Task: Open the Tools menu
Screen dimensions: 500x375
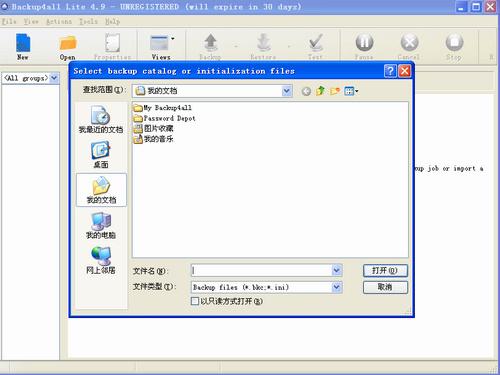Action: click(x=88, y=22)
